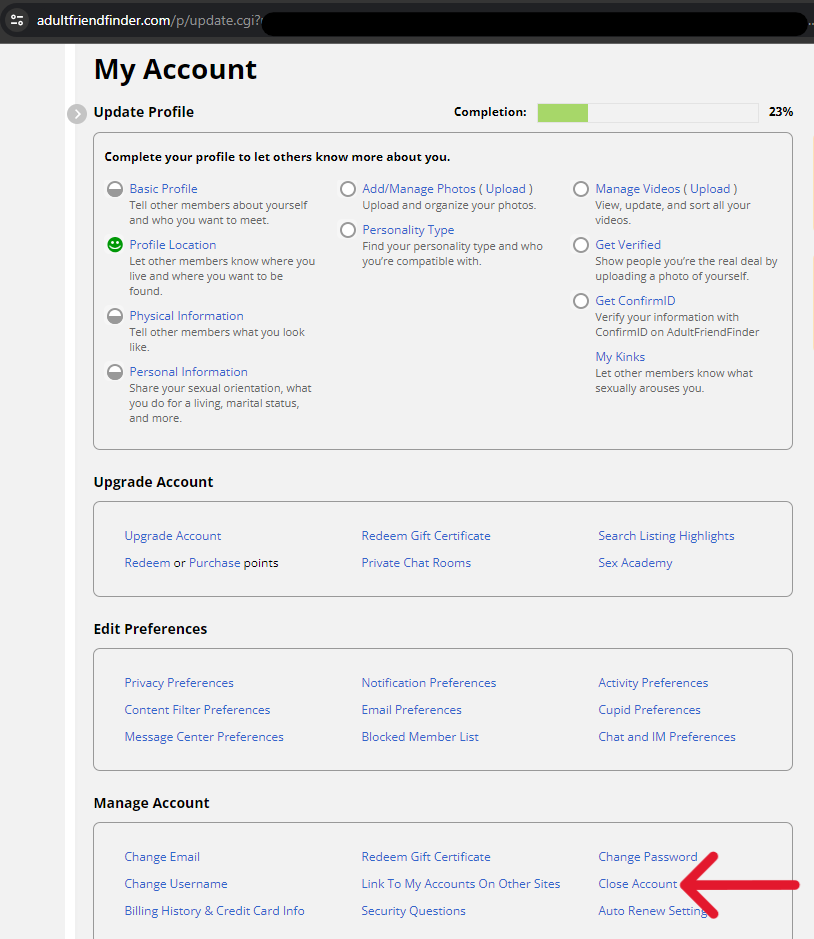Click the status icon beside Physical Information
This screenshot has width=814, height=939.
tap(115, 316)
